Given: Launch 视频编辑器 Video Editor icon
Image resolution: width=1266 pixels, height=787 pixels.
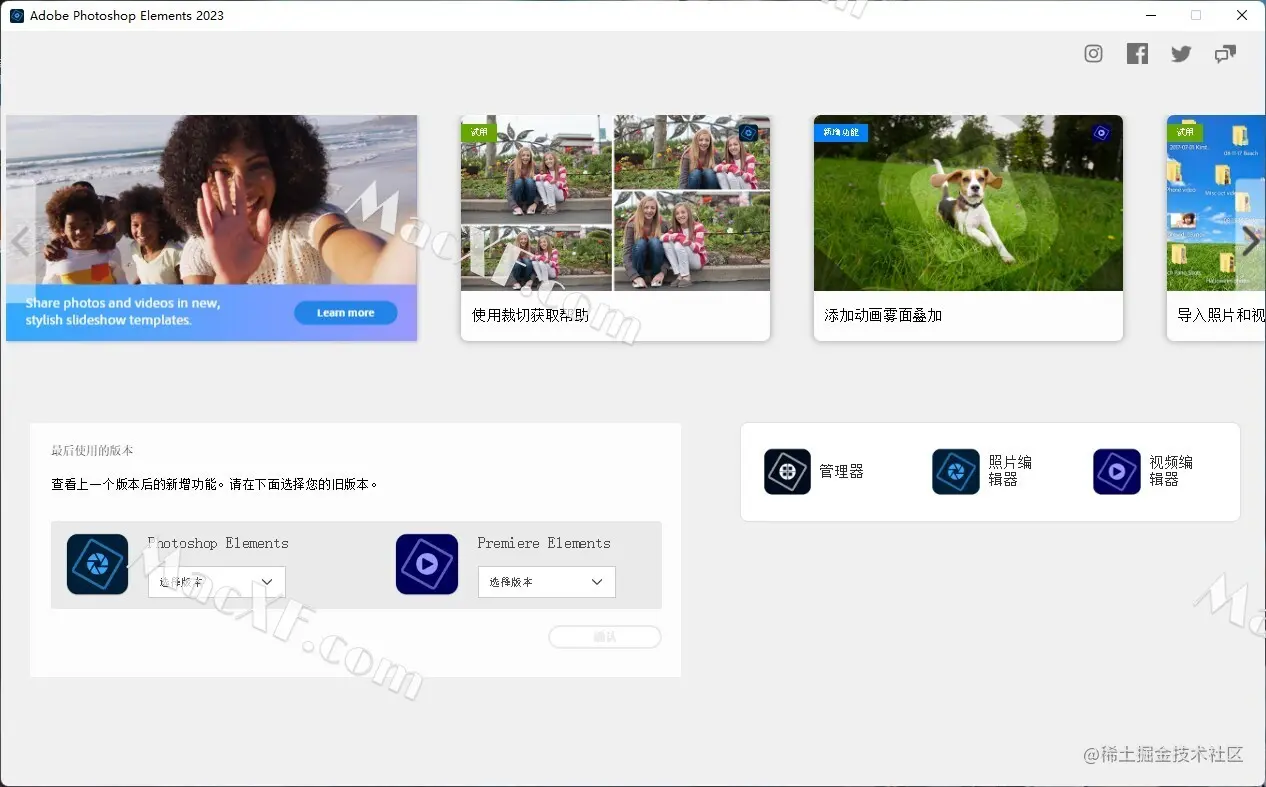Looking at the screenshot, I should [x=1117, y=471].
